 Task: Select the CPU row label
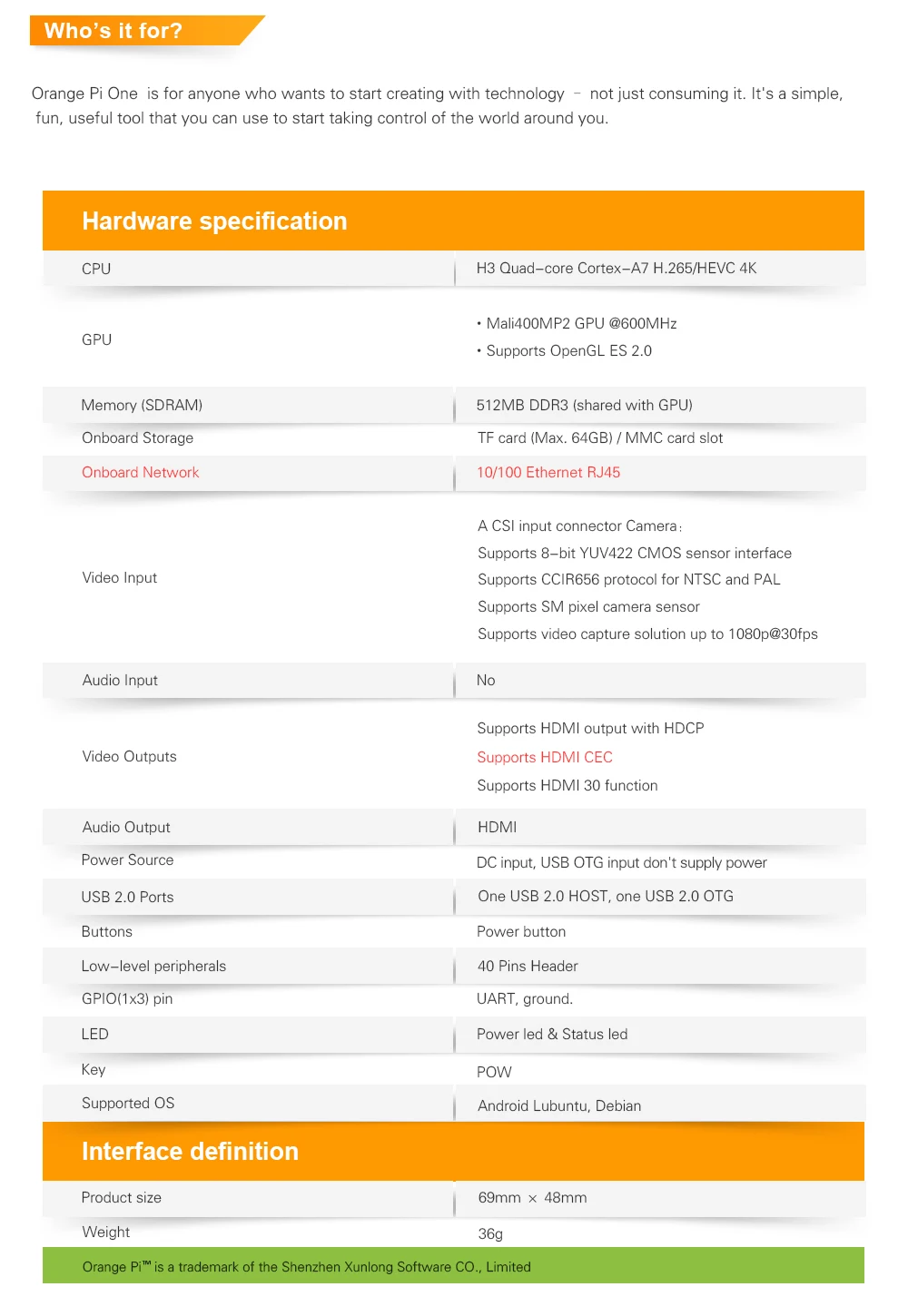coord(96,270)
